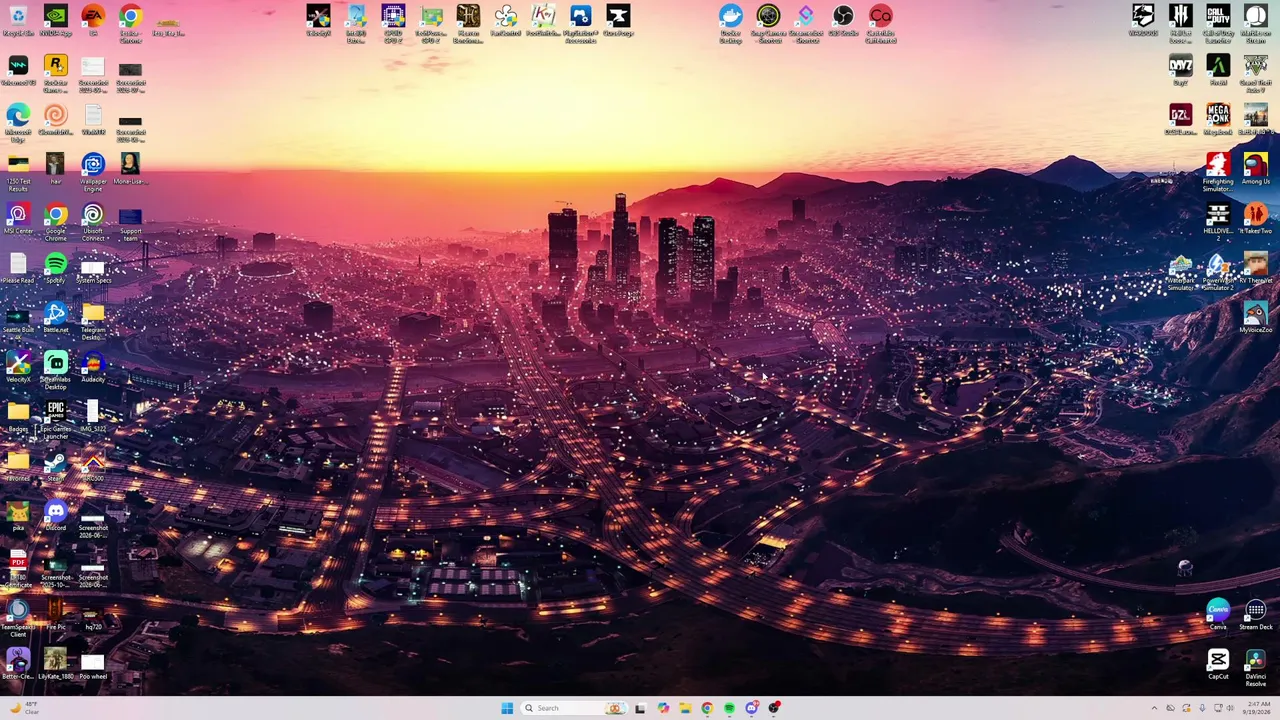
Task: Select the Please Read text file
Action: pos(18,268)
